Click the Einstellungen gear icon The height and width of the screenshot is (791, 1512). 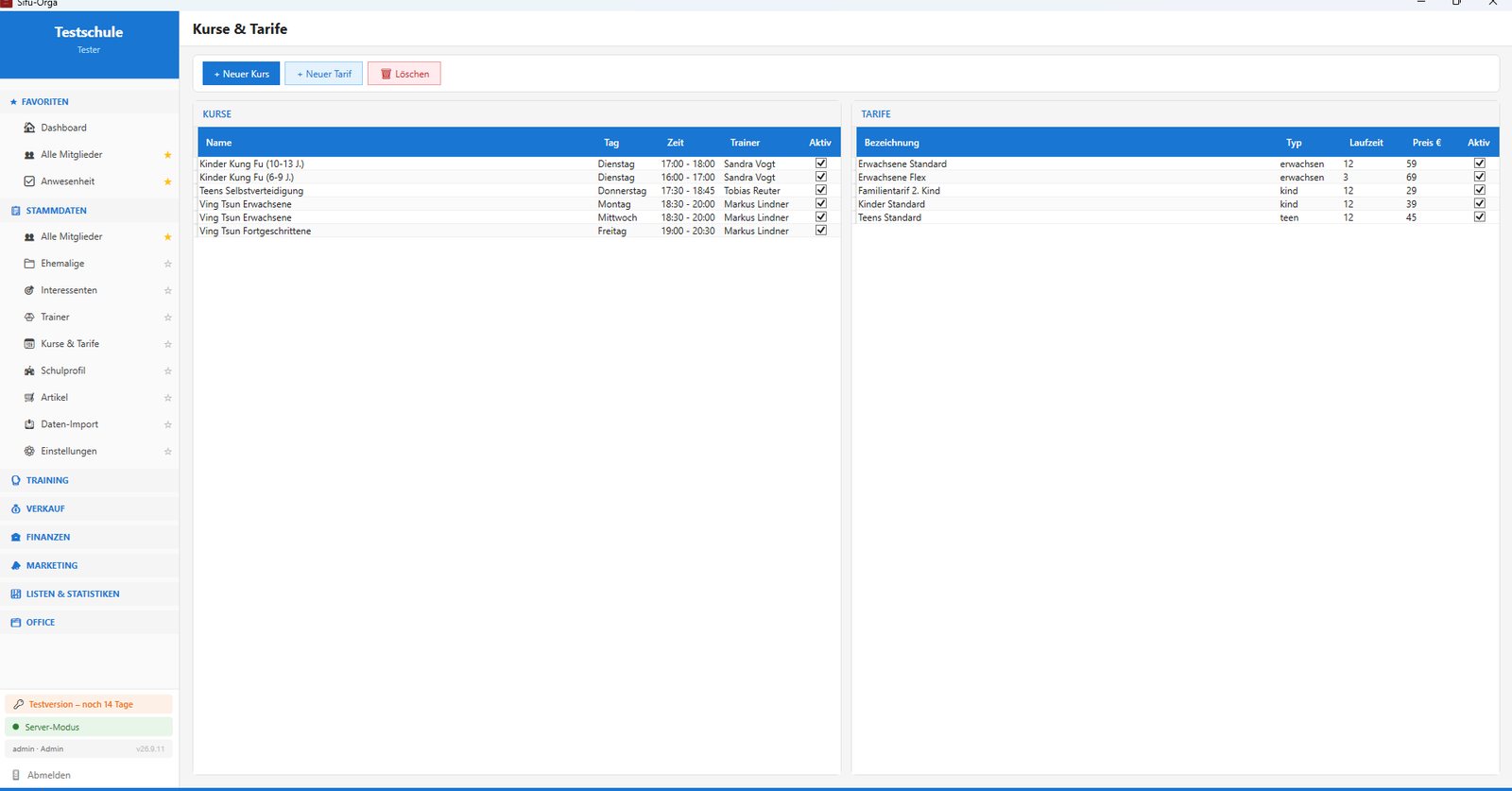(29, 451)
